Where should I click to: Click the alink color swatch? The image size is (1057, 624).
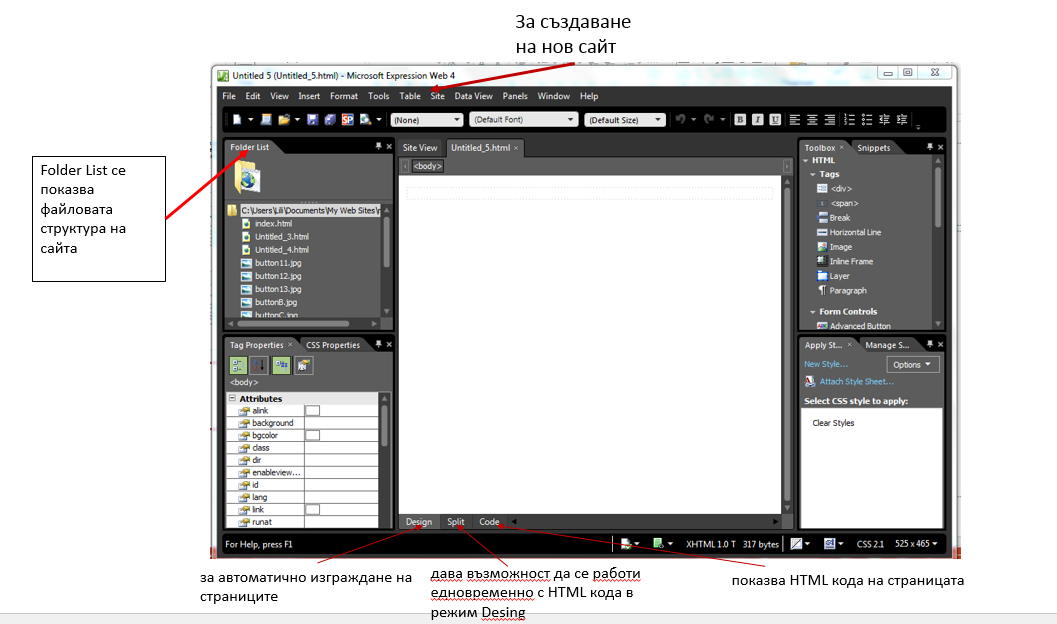[313, 410]
